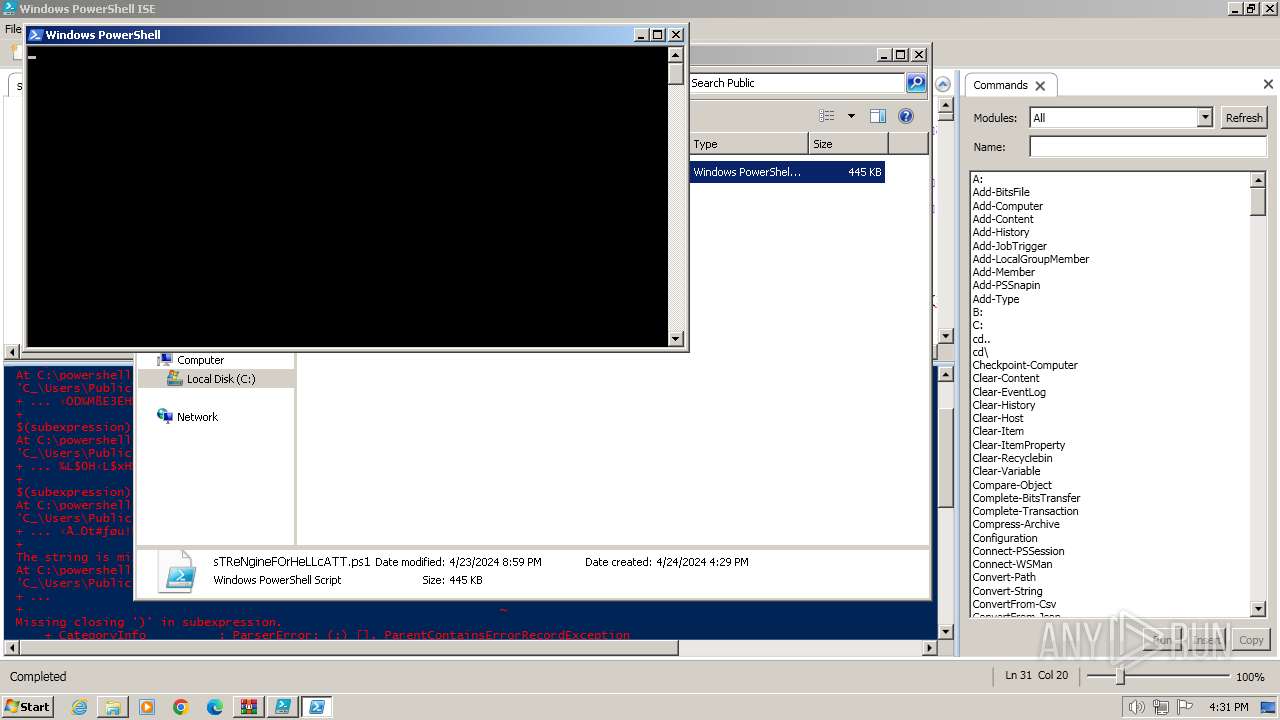Select Add-JobTrigger command

click(x=1010, y=246)
